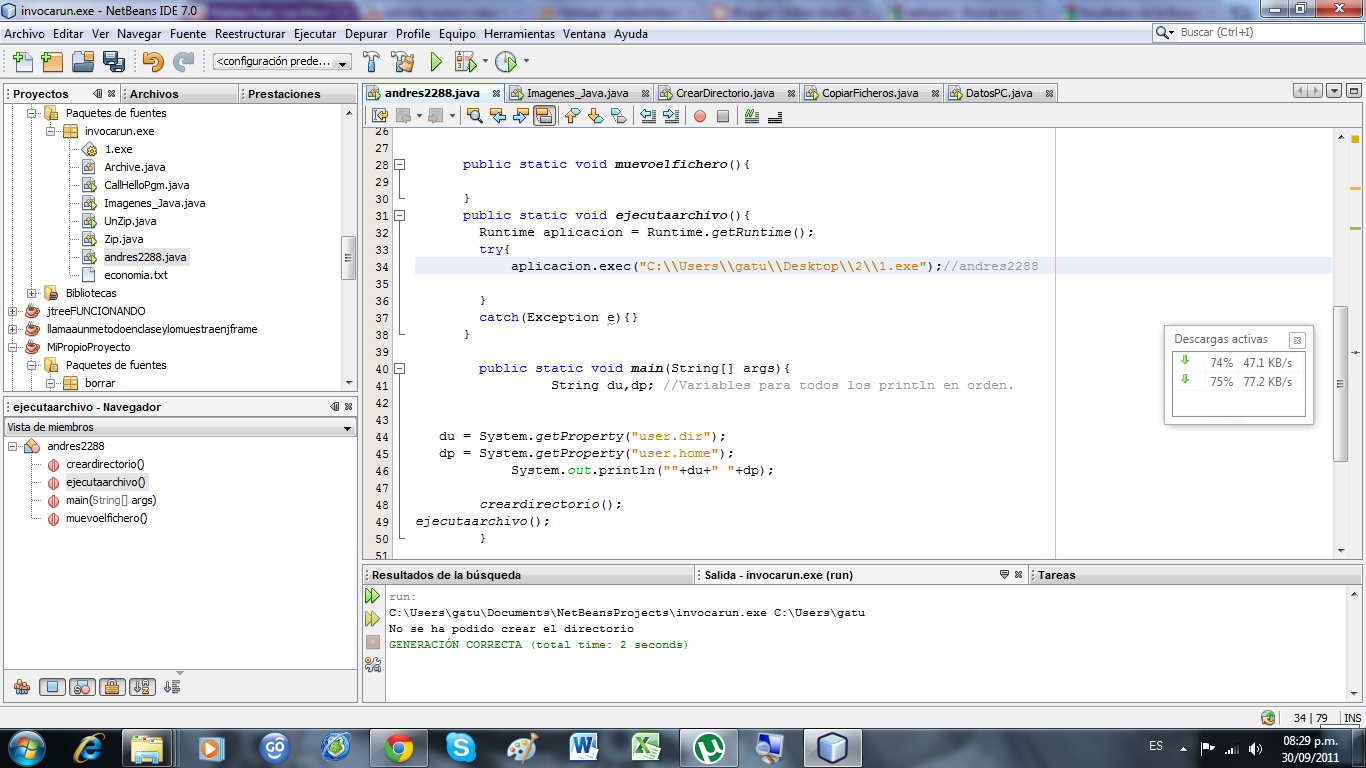1366x768 pixels.
Task: Open uTorrent from the taskbar
Action: (x=709, y=747)
